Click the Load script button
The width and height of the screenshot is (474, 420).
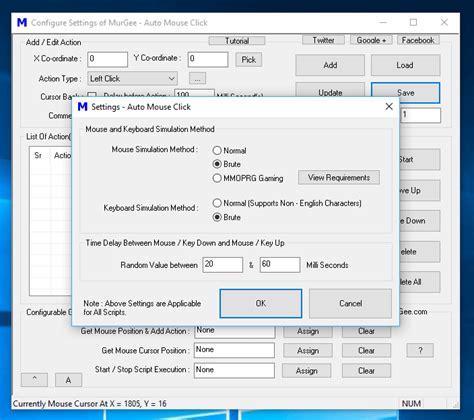405,65
